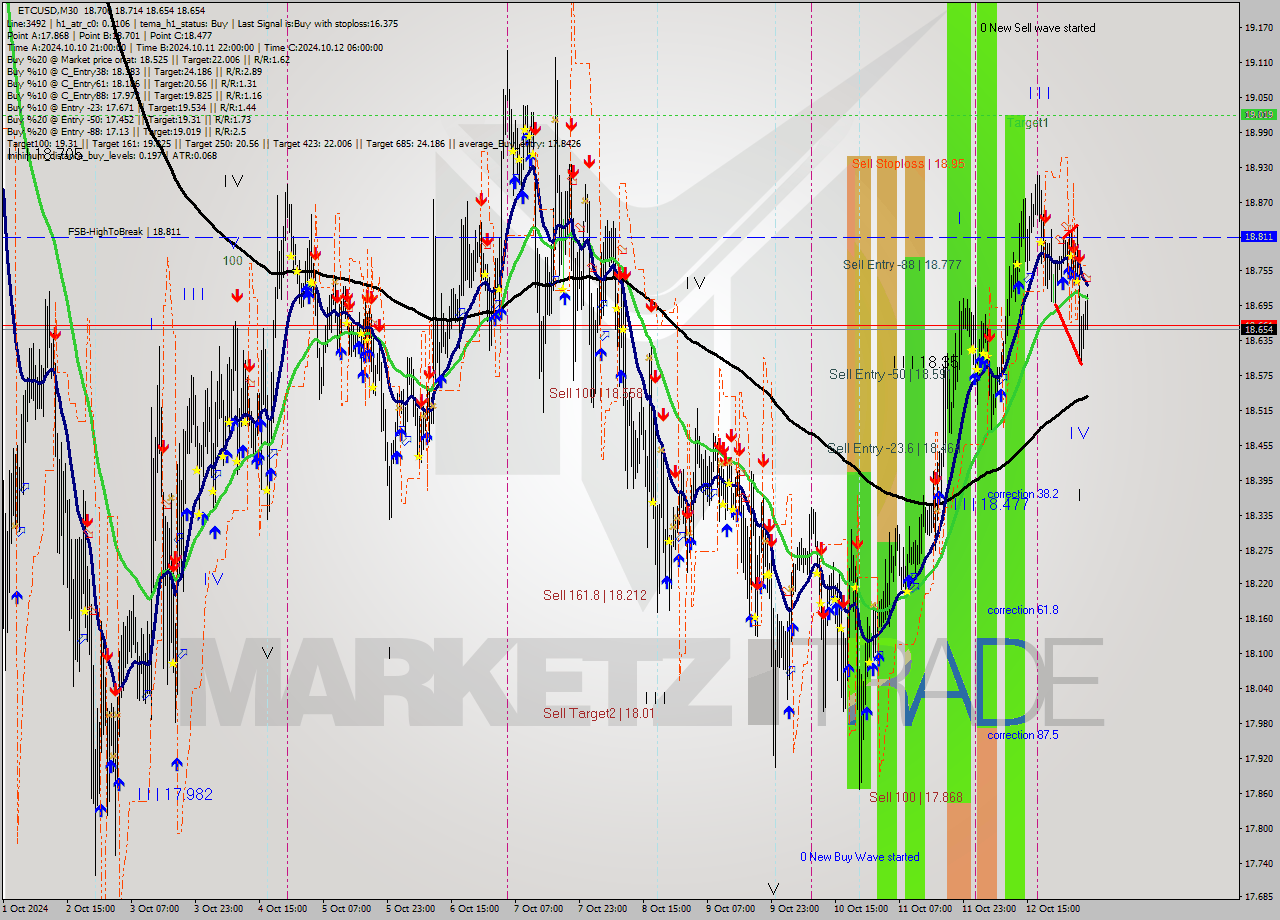The image size is (1280, 920).
Task: Click the '4 Oct 15:00' time label
Action: 284,909
